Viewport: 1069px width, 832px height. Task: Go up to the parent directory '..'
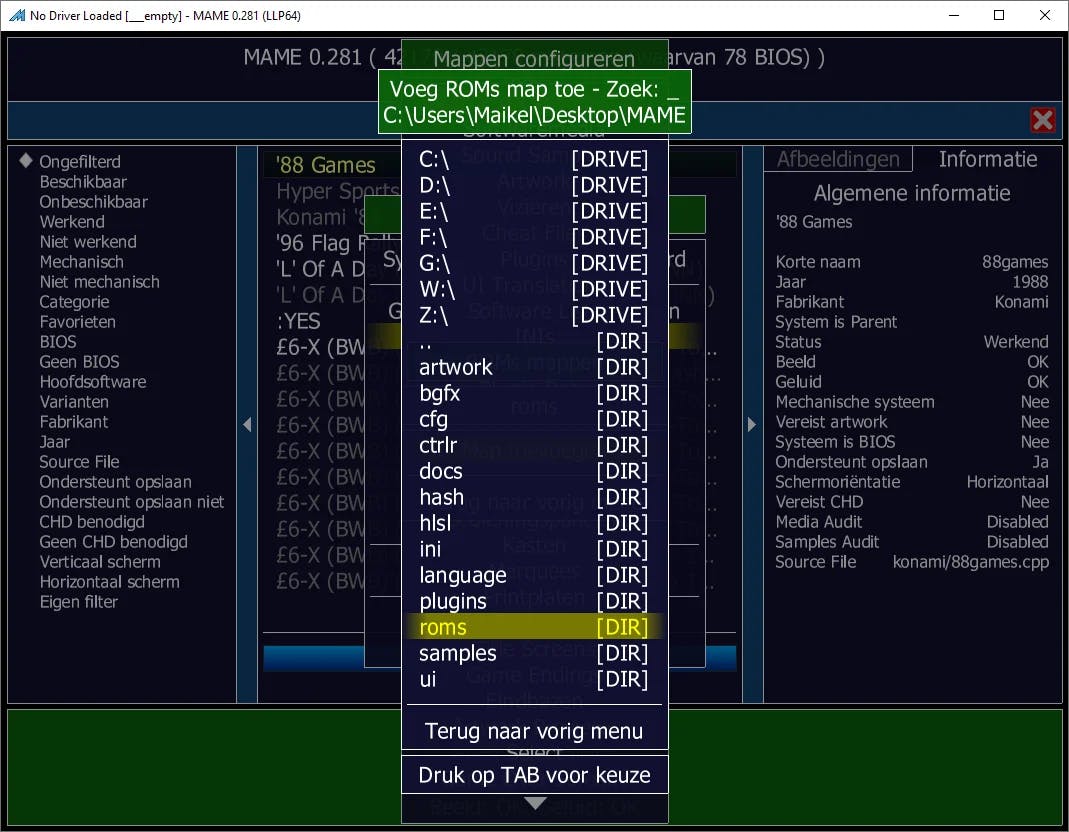pos(534,341)
